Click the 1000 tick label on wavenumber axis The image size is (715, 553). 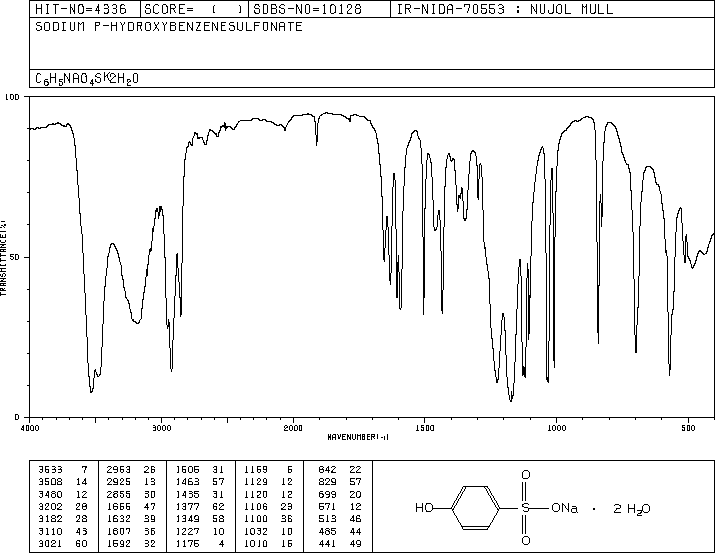(556, 428)
